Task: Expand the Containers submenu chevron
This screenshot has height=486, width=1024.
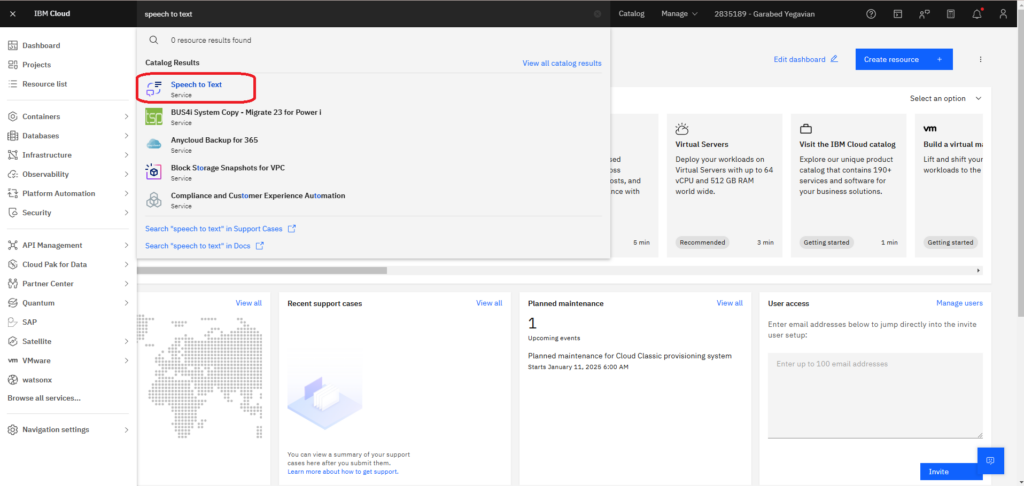Action: (126, 116)
